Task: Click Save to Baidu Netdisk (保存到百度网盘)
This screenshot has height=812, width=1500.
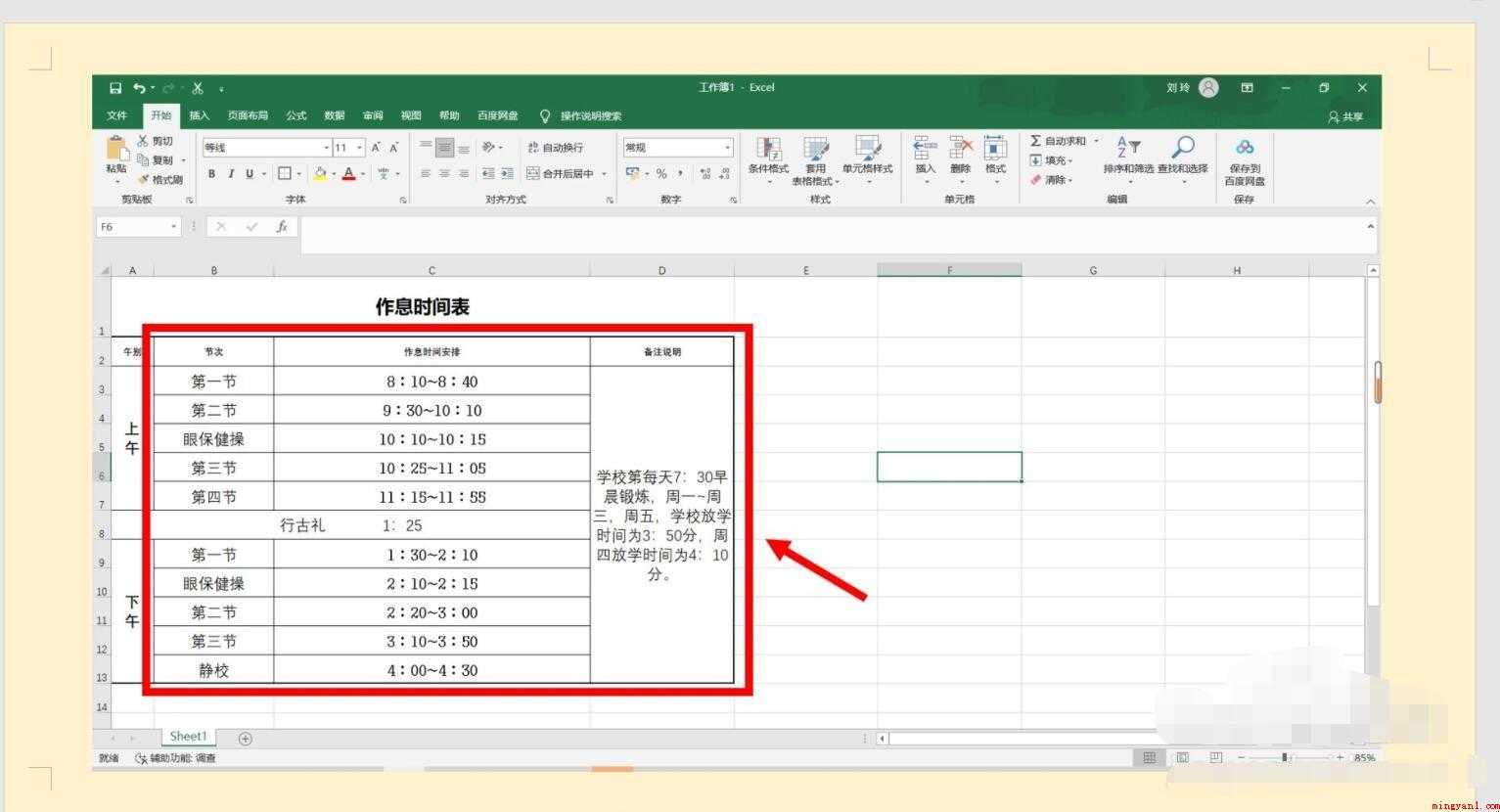Action: point(1245,161)
